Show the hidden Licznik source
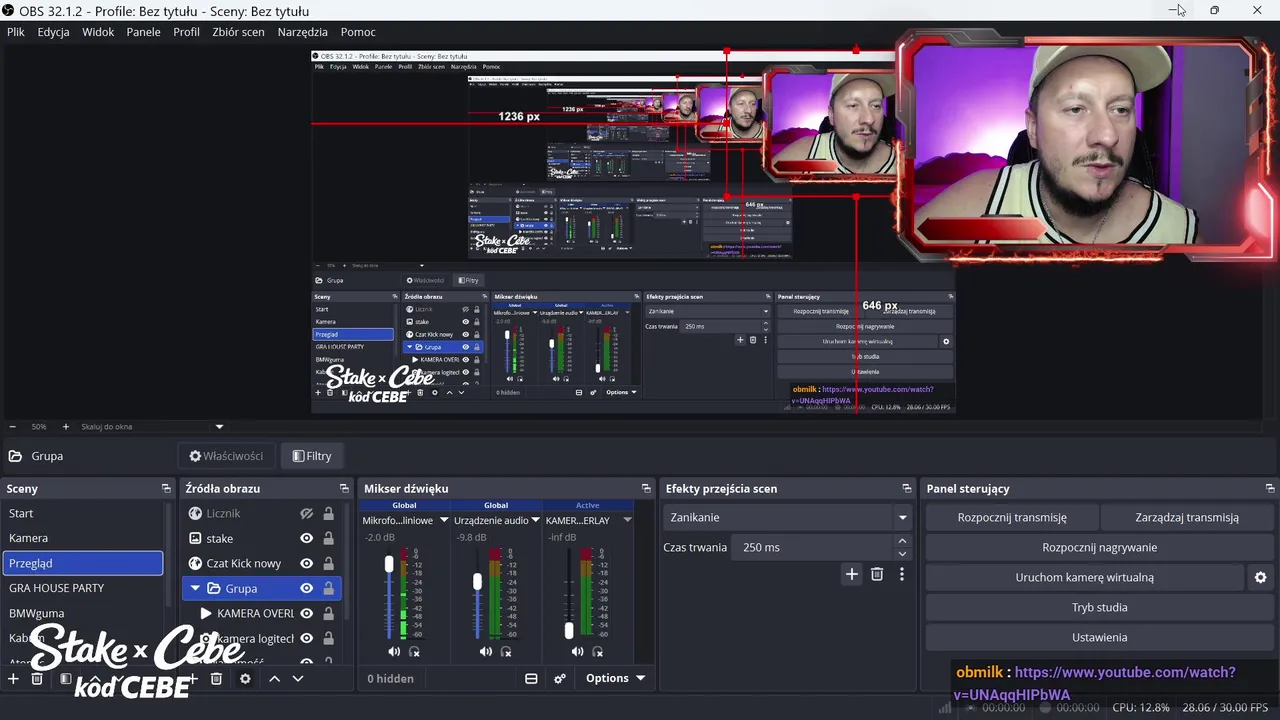Viewport: 1280px width, 720px height. pos(307,514)
